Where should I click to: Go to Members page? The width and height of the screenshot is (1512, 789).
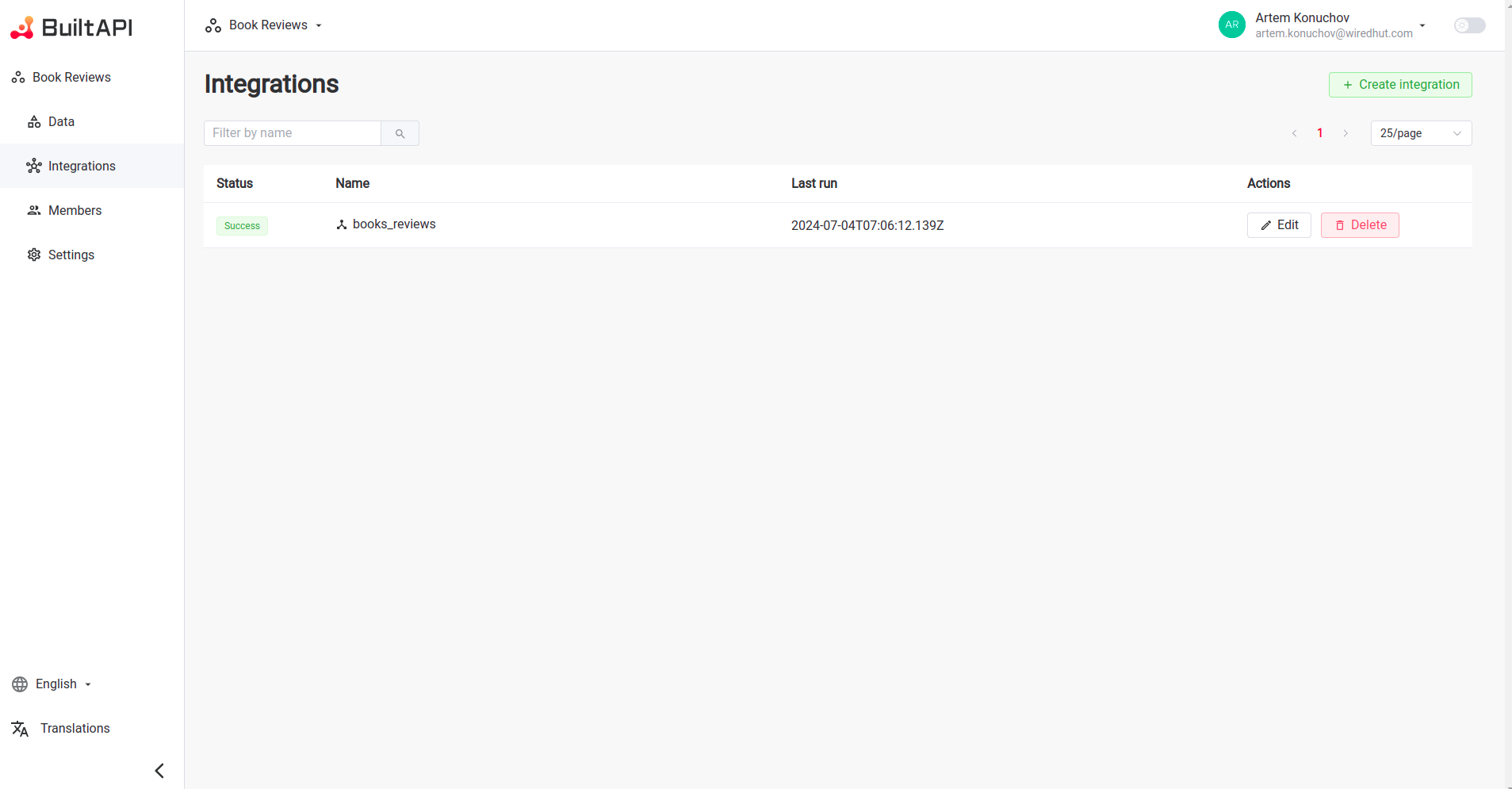pyautogui.click(x=92, y=210)
